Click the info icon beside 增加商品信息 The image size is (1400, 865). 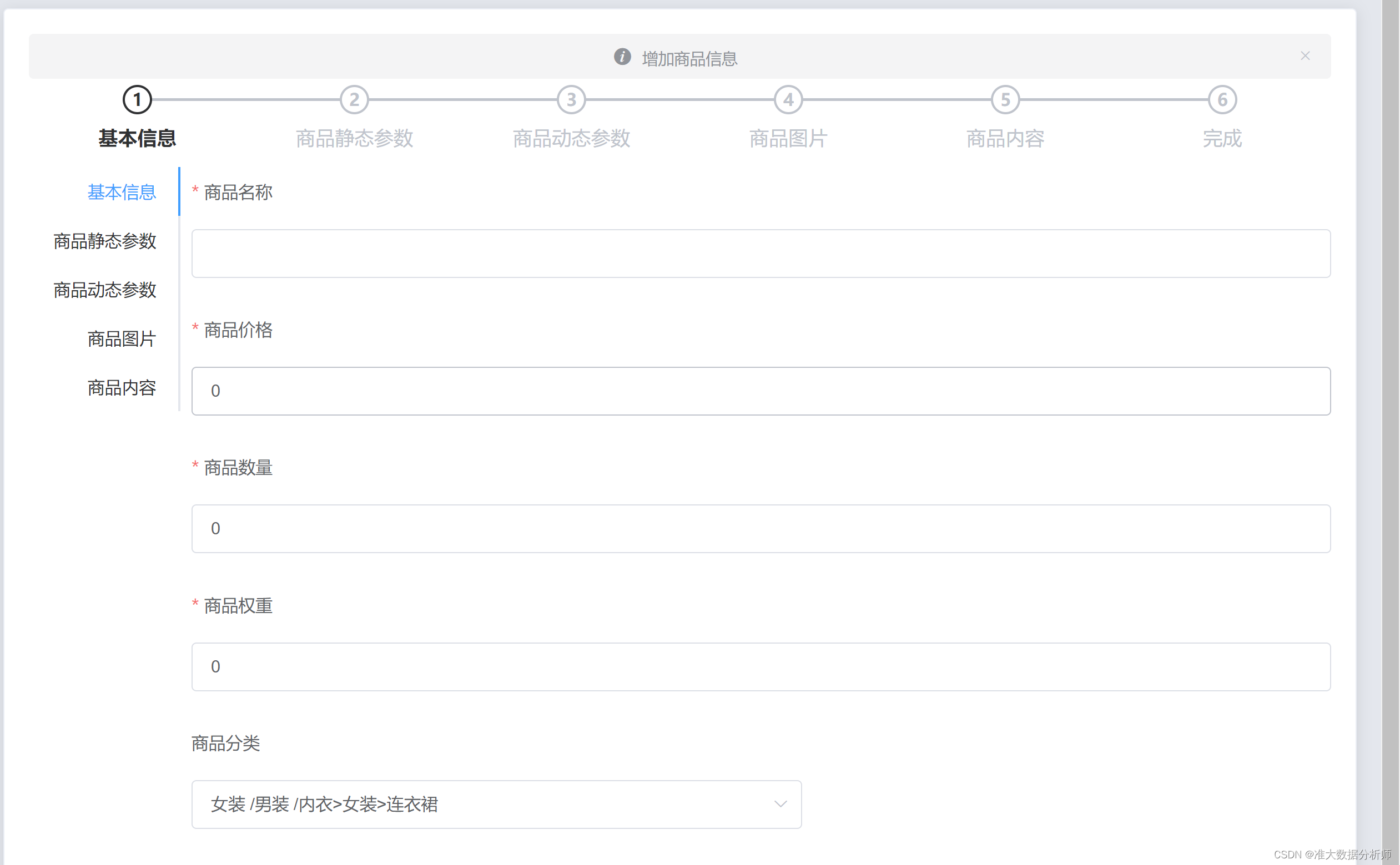pyautogui.click(x=622, y=56)
